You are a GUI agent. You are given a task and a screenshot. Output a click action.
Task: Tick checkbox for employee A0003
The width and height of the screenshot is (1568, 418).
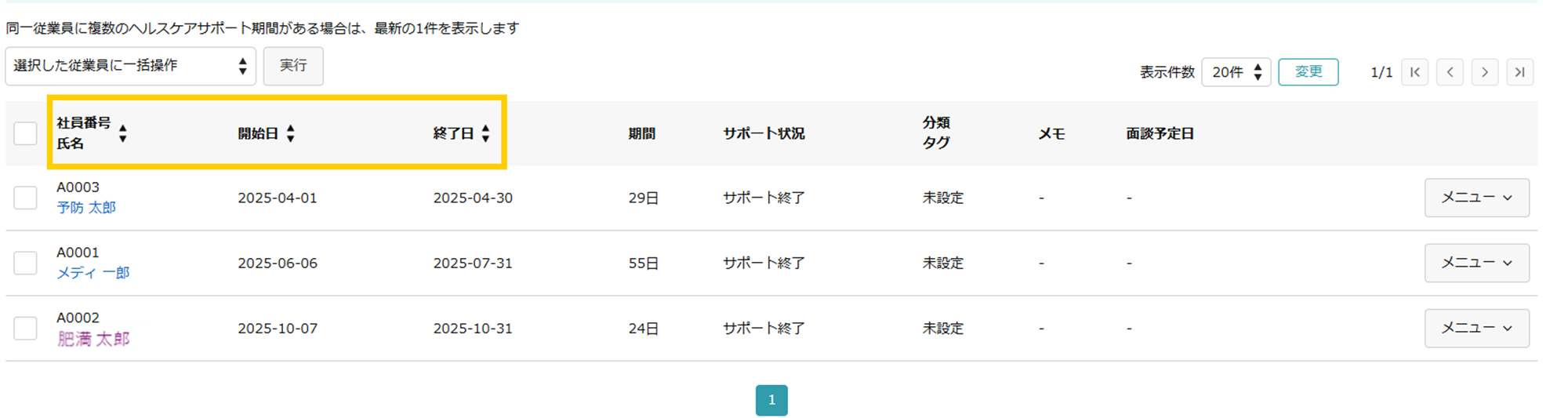pyautogui.click(x=25, y=198)
